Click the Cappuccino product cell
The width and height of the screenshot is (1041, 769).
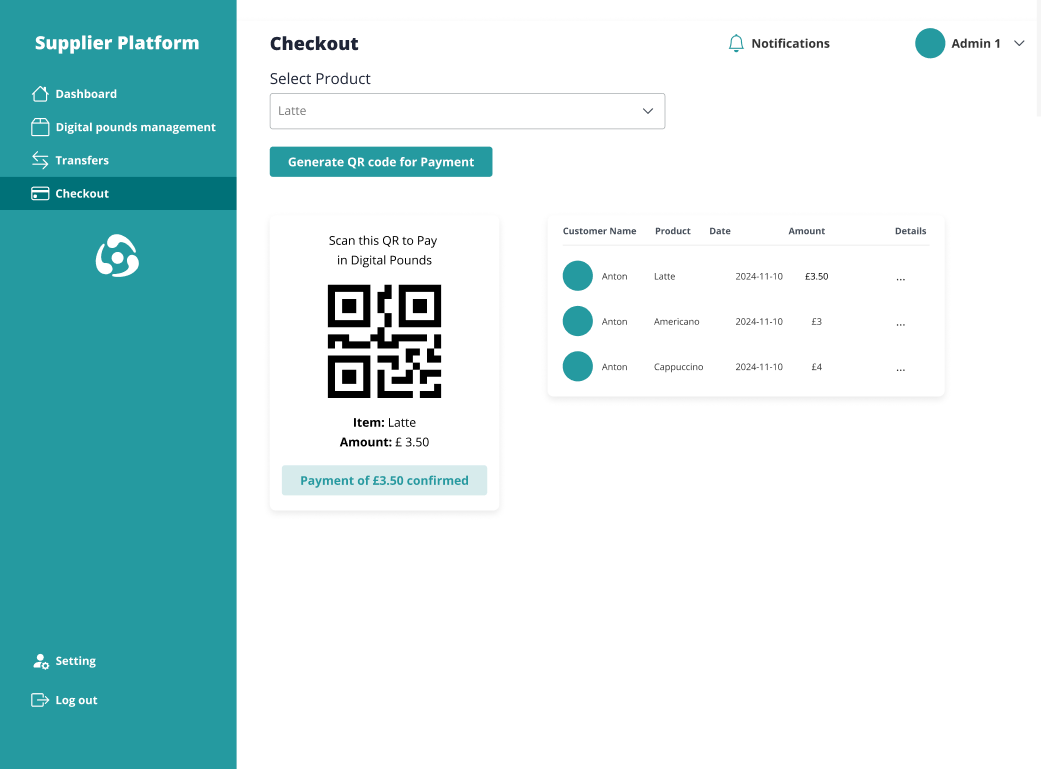tap(679, 367)
